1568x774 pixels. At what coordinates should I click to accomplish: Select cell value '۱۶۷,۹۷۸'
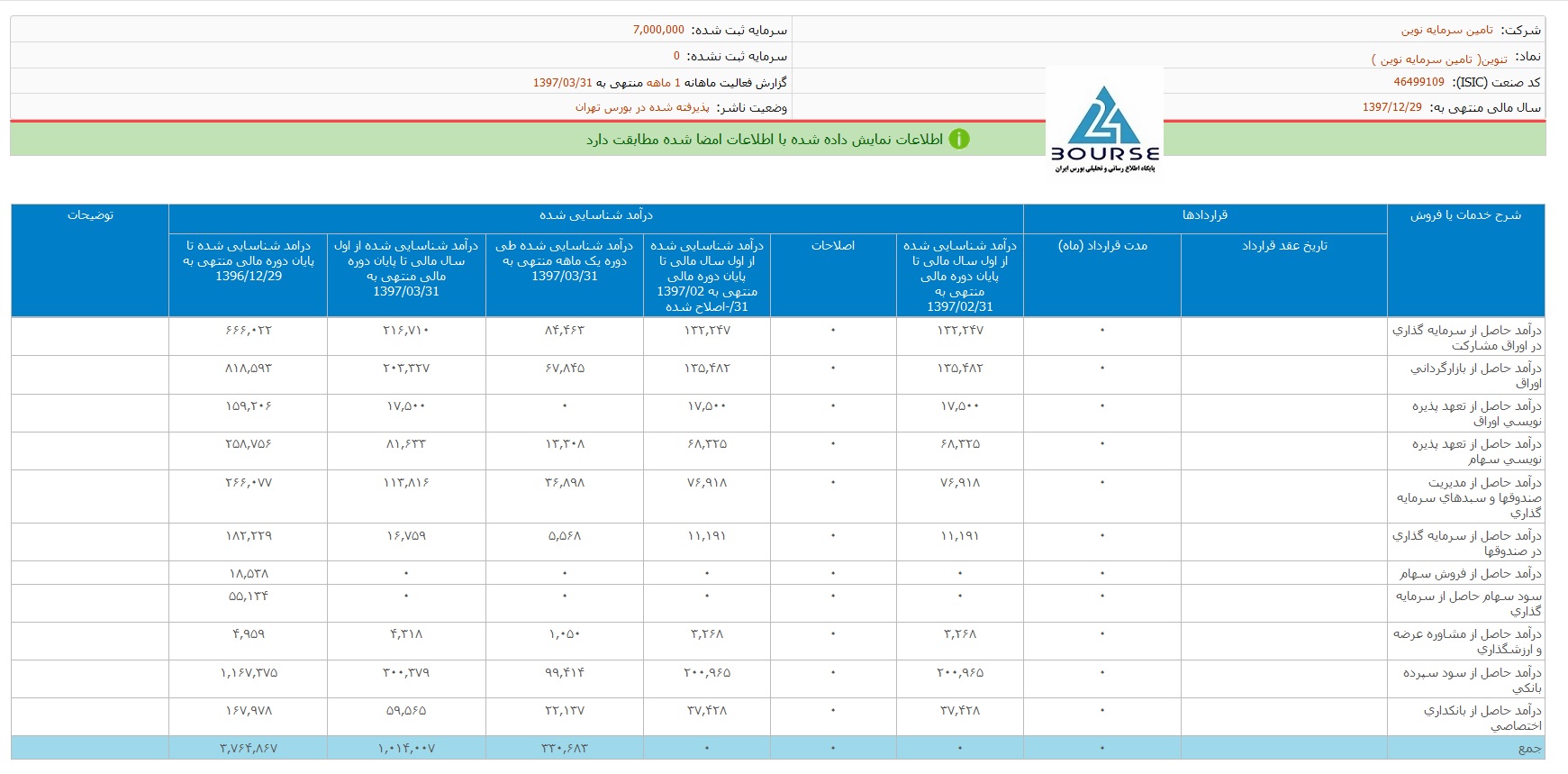pyautogui.click(x=249, y=711)
